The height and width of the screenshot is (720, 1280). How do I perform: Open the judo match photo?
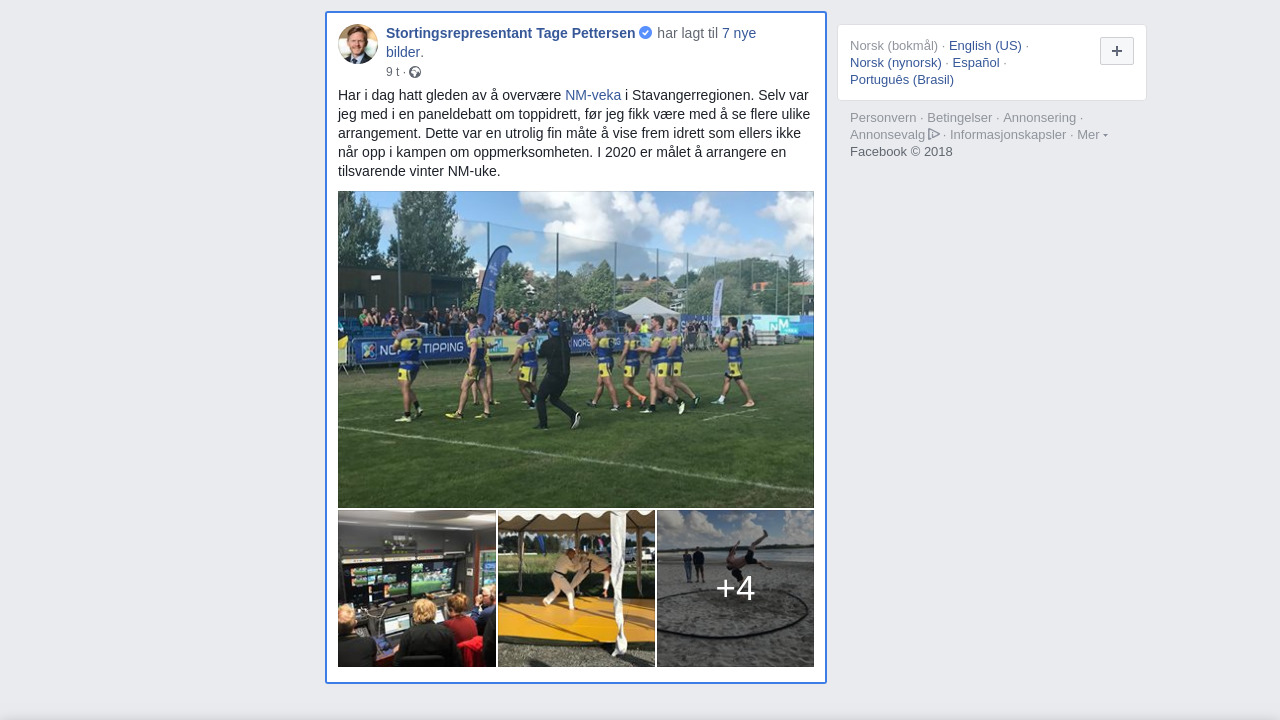pyautogui.click(x=576, y=588)
